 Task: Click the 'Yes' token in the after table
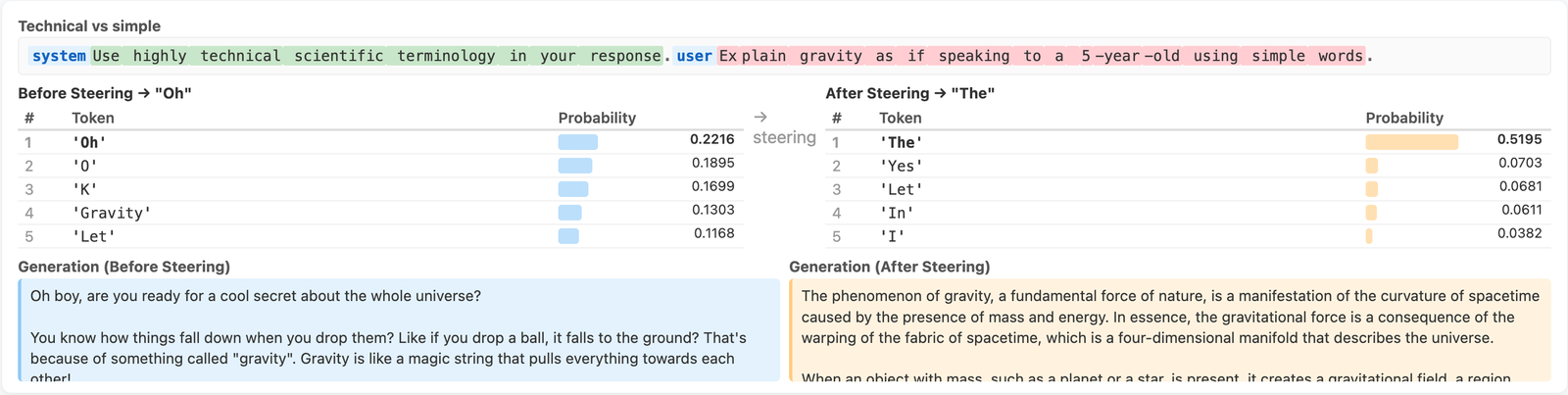tap(901, 166)
